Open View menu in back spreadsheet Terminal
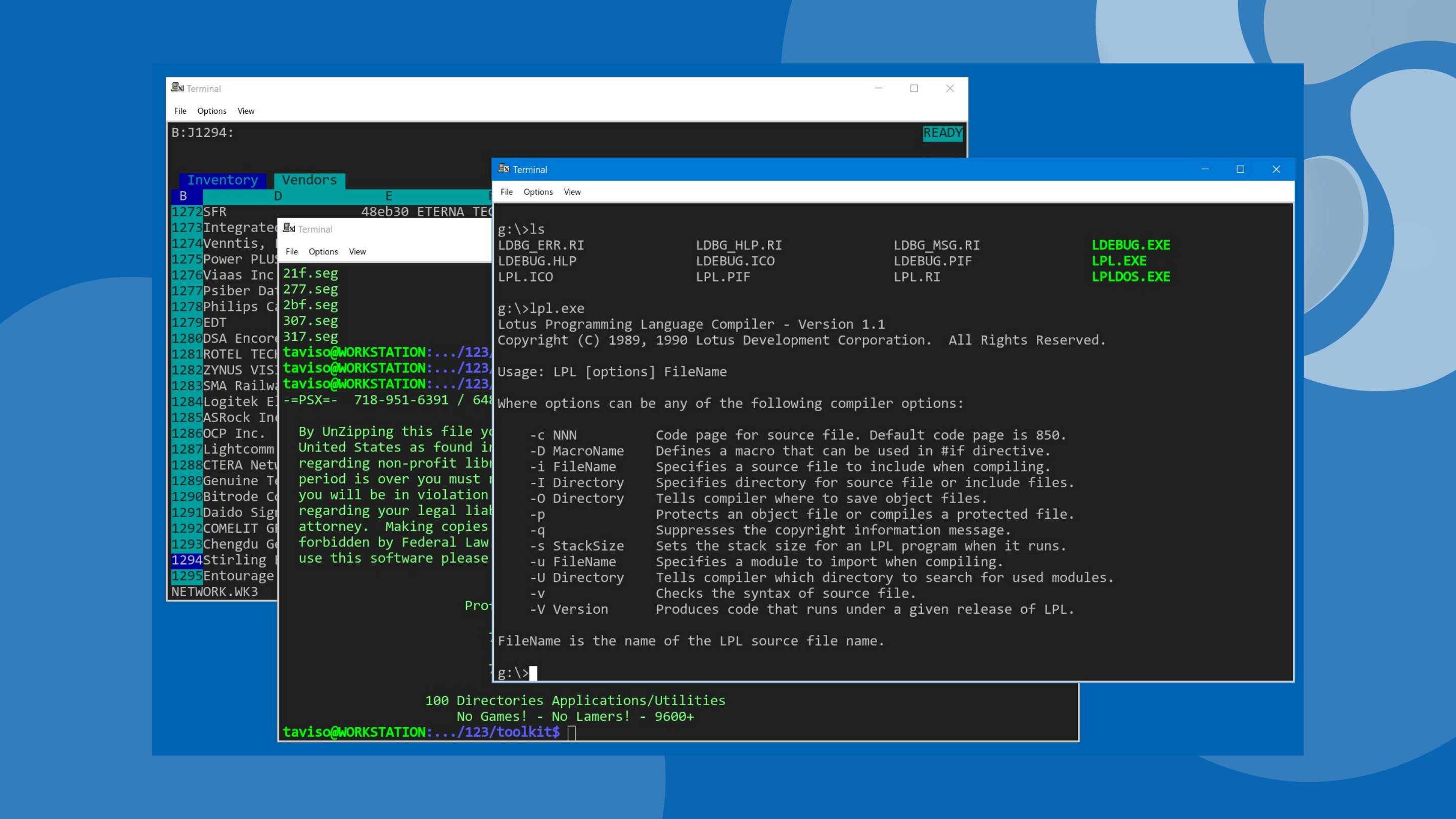The height and width of the screenshot is (819, 1456). (246, 111)
